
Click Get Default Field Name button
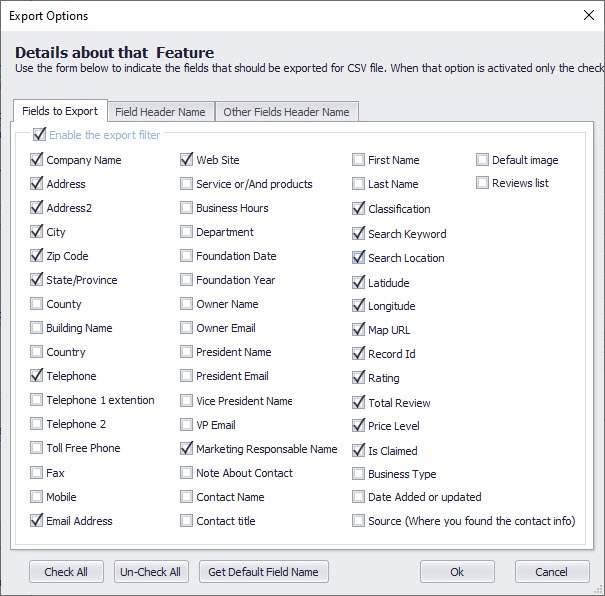pyautogui.click(x=264, y=572)
